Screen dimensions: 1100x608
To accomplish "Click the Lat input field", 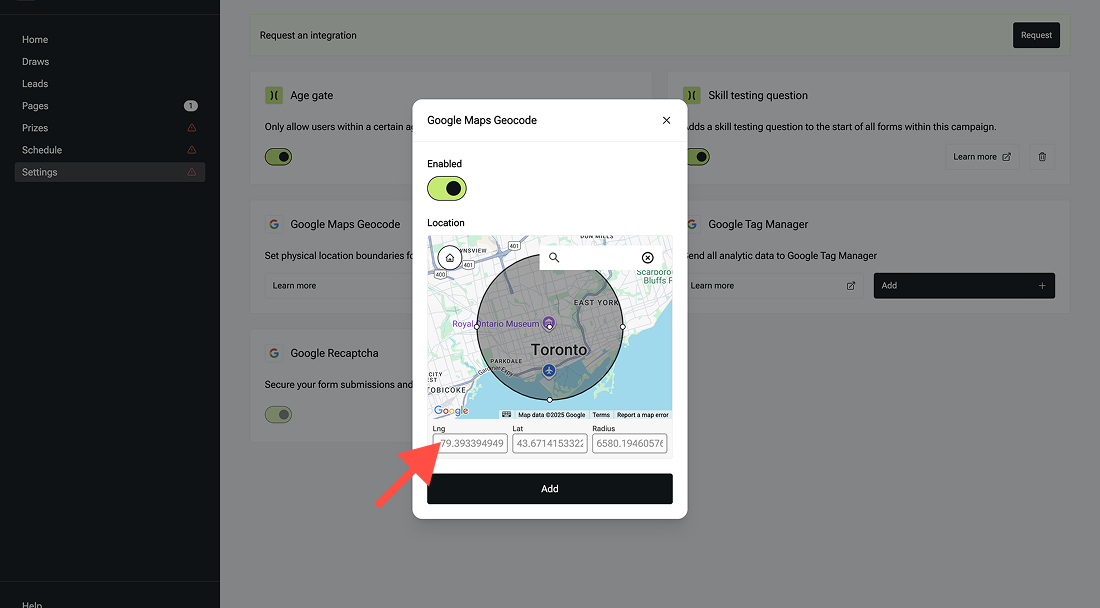I will [x=550, y=443].
